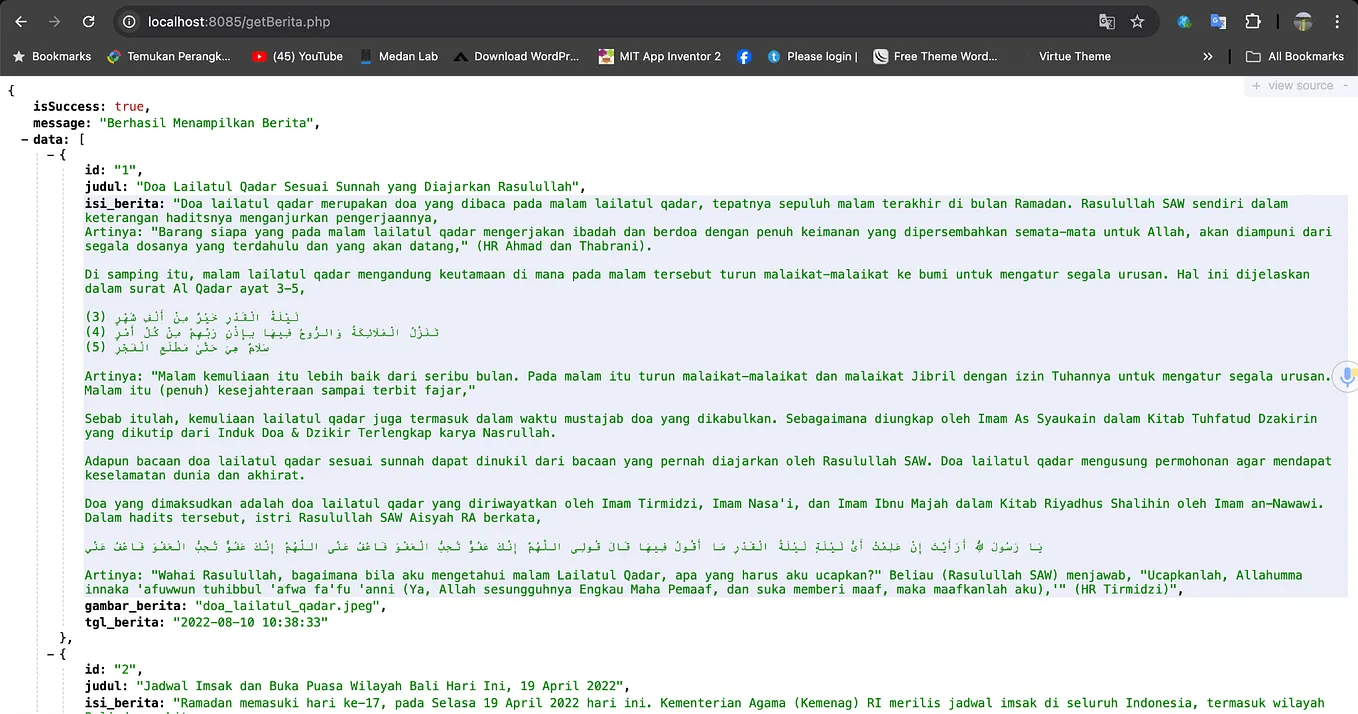Open the Google Translate extension icon

click(x=1218, y=21)
